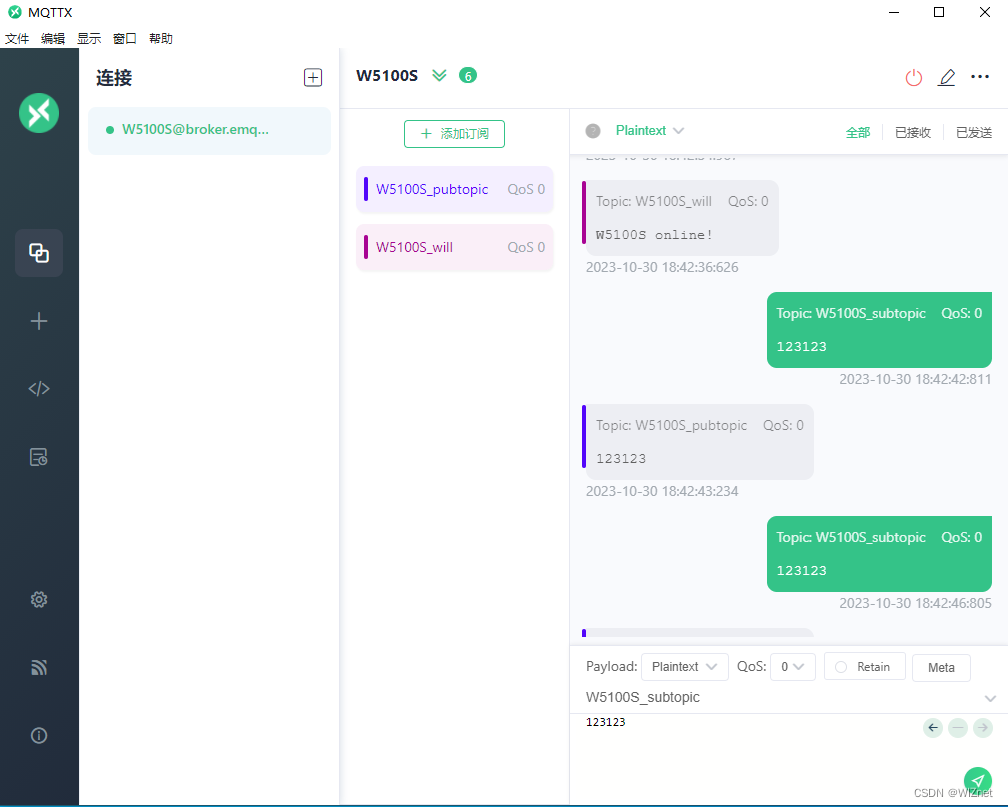Click the timestamp 2023-10-30 18:42:36:626
The height and width of the screenshot is (807, 1008).
coord(662,267)
